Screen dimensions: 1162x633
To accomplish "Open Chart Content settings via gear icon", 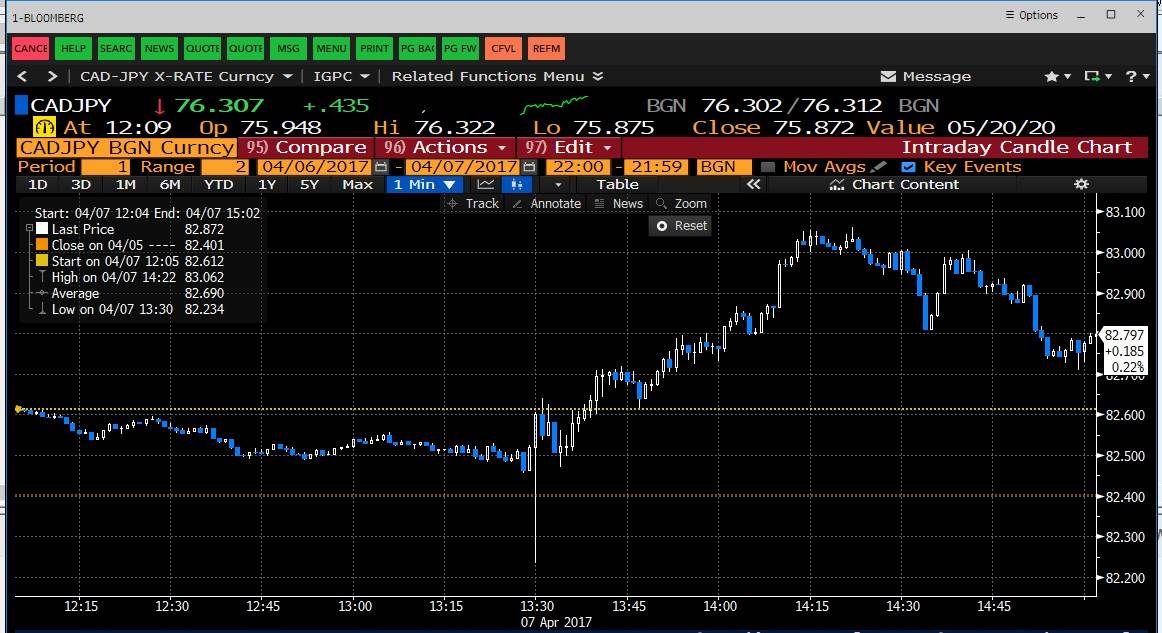I will (x=1081, y=184).
